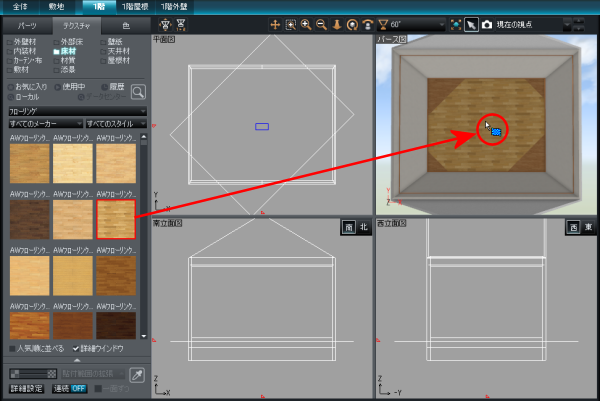Click the zoom in magnifier icon
This screenshot has height=401, width=600.
tap(305, 23)
